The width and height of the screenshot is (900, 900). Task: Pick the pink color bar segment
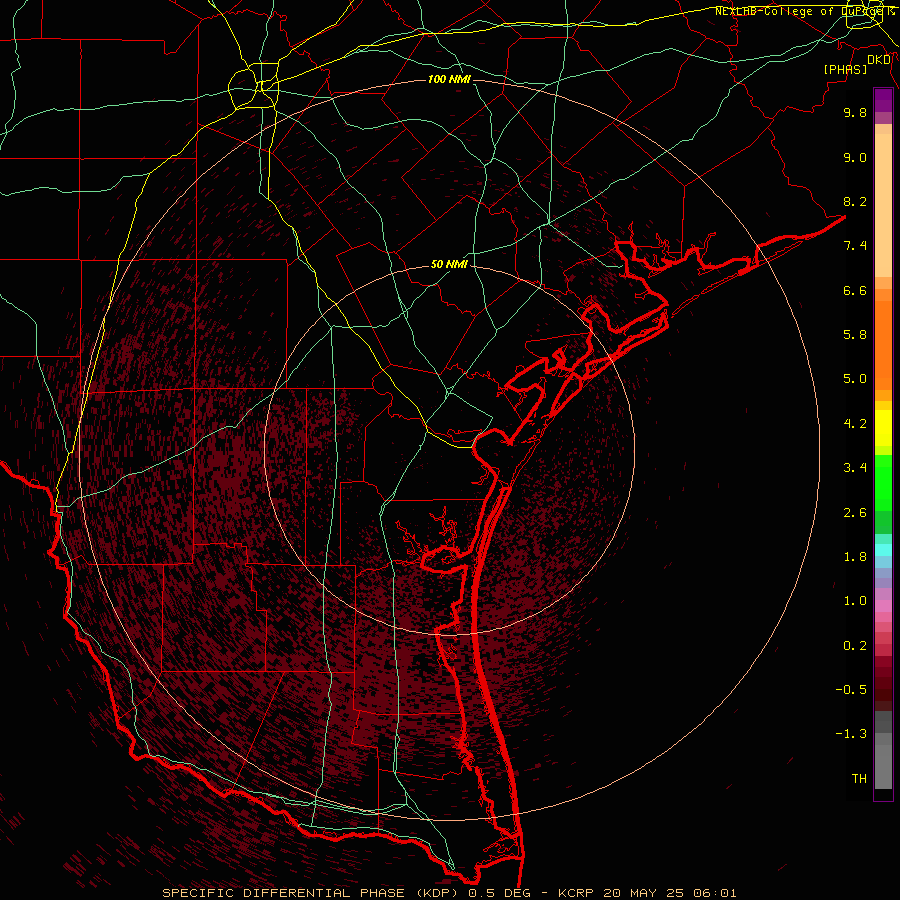click(883, 606)
